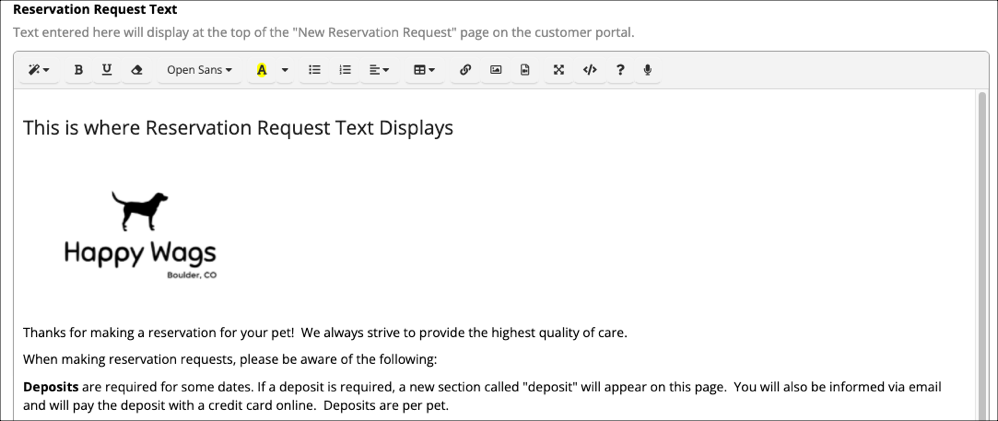Click the 'Thanks for making a reservation' paragraph
The width and height of the screenshot is (998, 421).
(325, 332)
